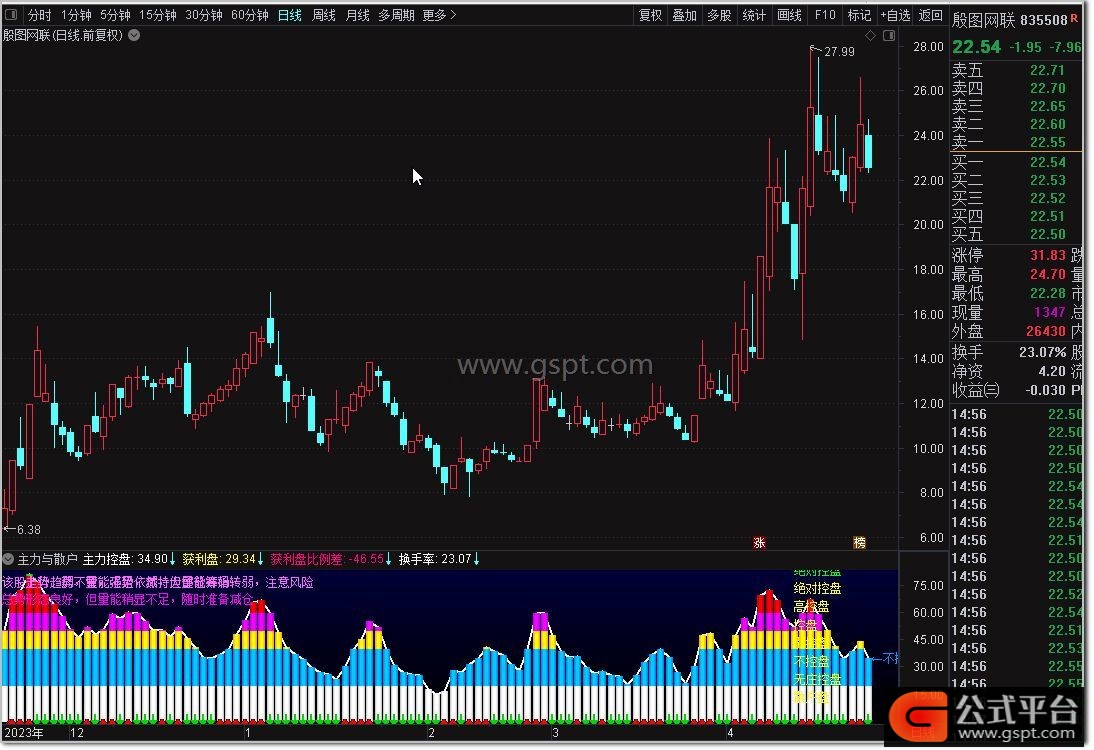Open dropdown next to 殷图网联(日线 前复权)

click(x=134, y=35)
